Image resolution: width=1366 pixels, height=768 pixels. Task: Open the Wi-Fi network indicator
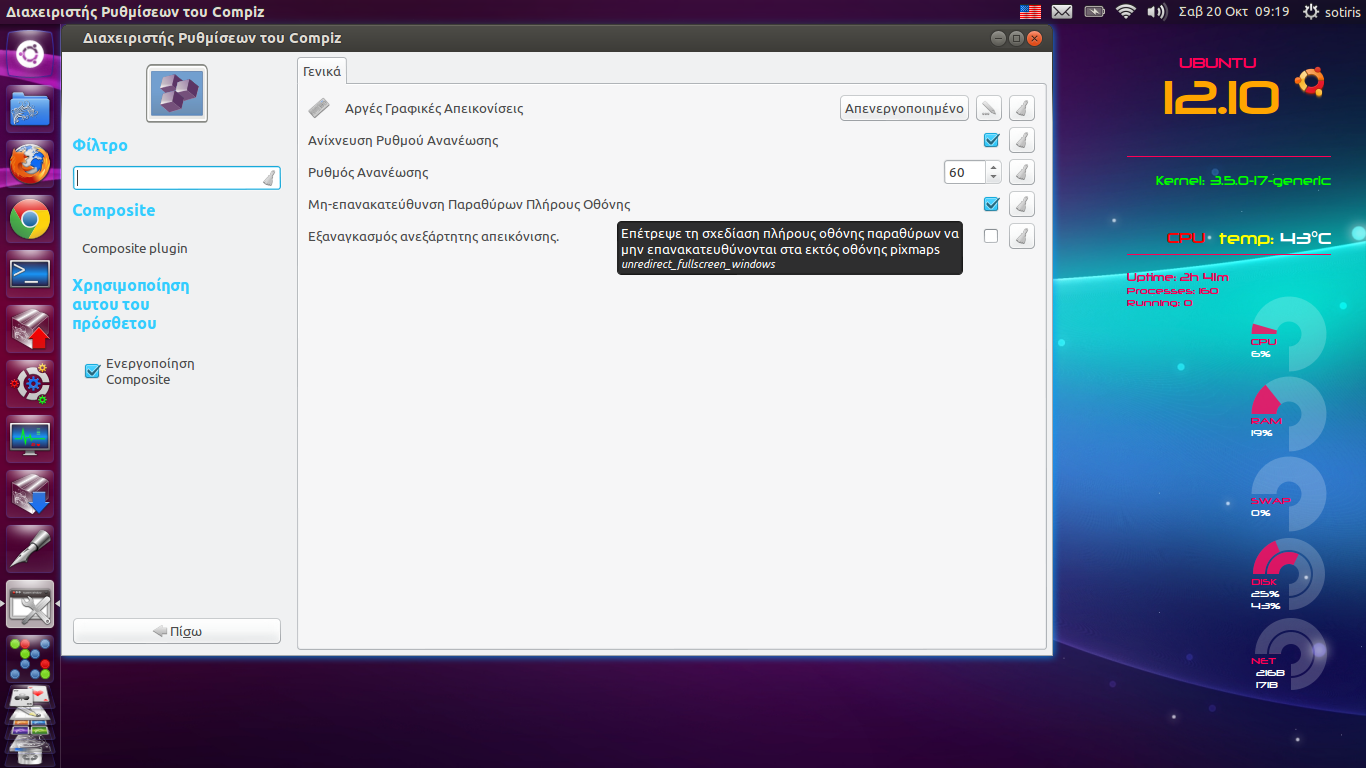(1126, 12)
